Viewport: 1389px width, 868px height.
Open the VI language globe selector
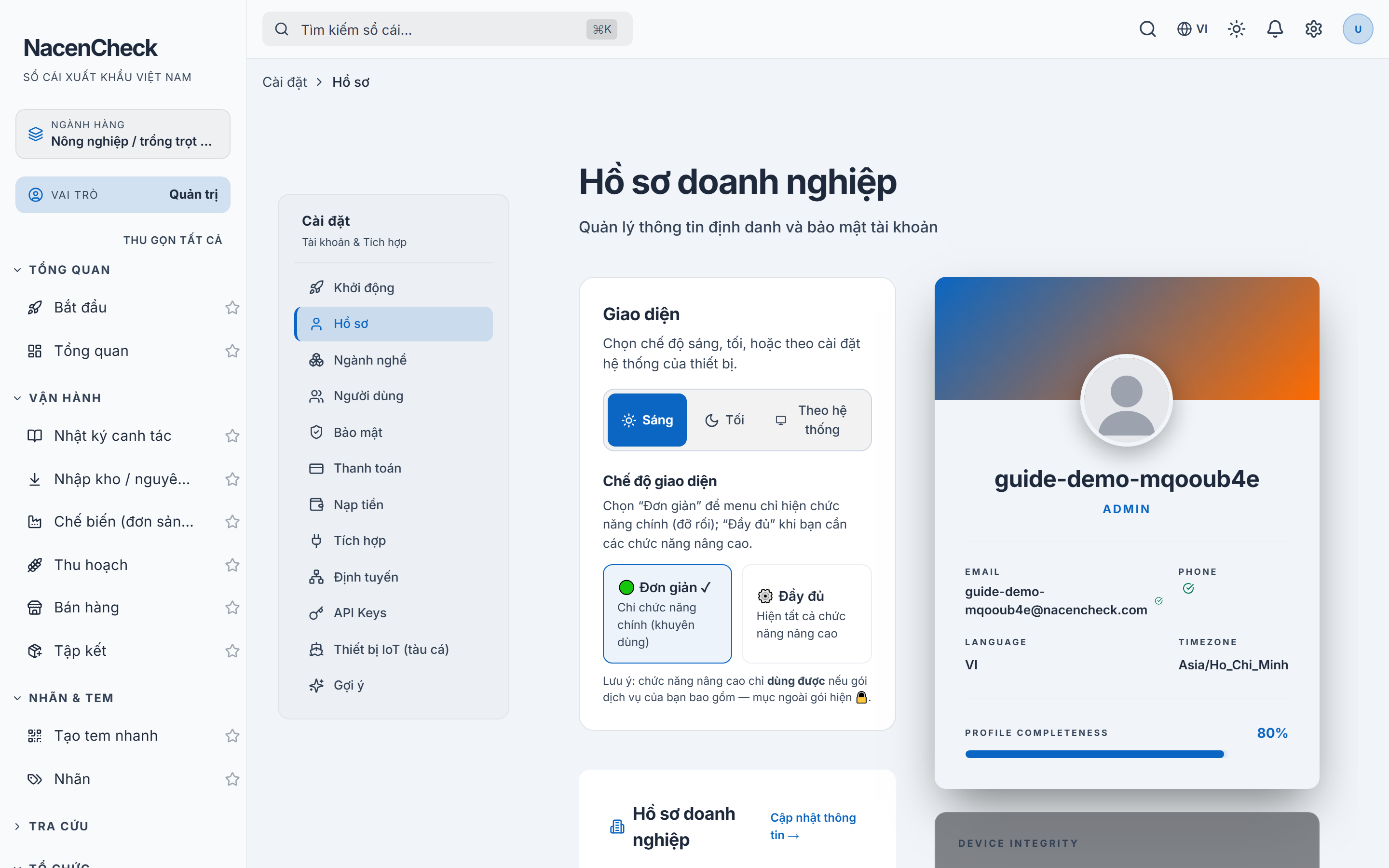1192,29
